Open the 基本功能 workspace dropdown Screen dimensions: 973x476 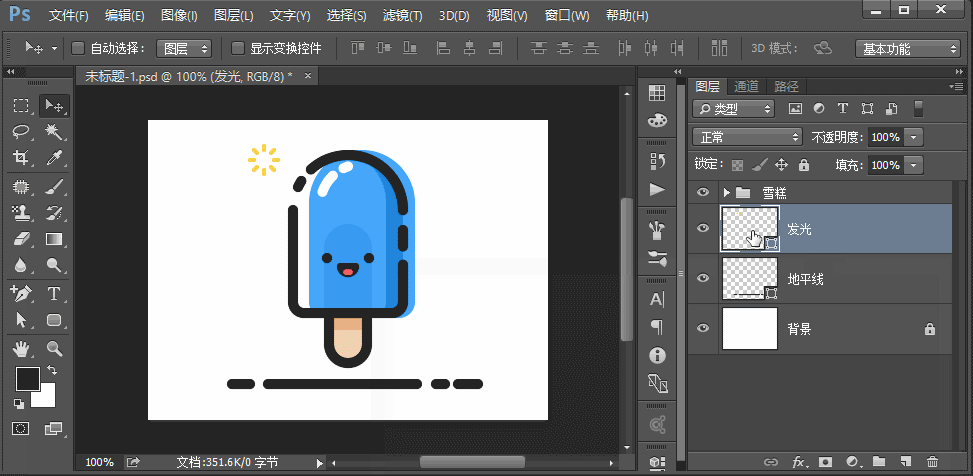[908, 48]
